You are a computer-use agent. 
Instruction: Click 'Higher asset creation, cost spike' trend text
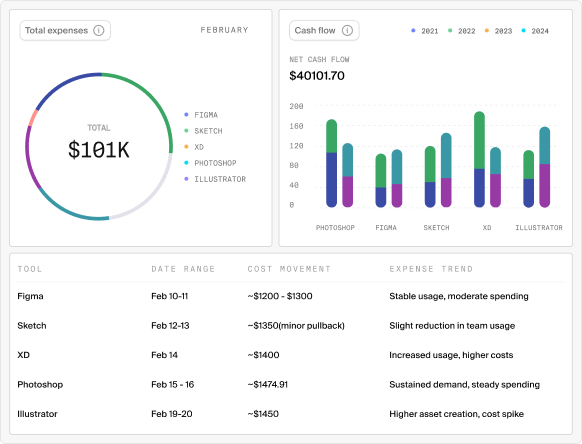pyautogui.click(x=457, y=414)
